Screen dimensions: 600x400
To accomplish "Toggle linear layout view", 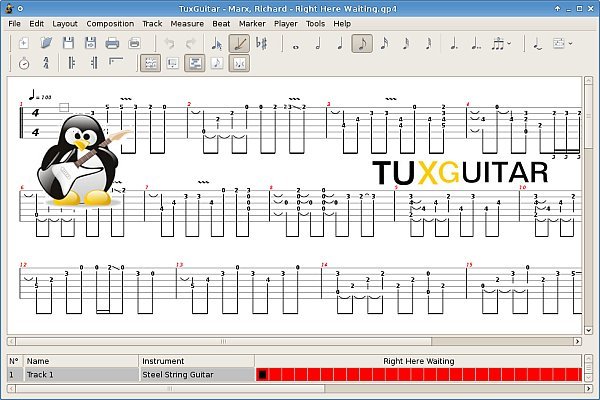I will point(173,63).
